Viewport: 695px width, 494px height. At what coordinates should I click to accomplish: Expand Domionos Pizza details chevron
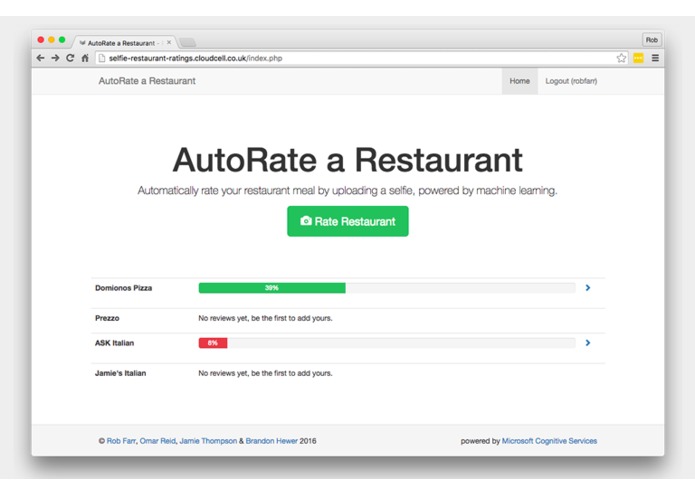(588, 288)
